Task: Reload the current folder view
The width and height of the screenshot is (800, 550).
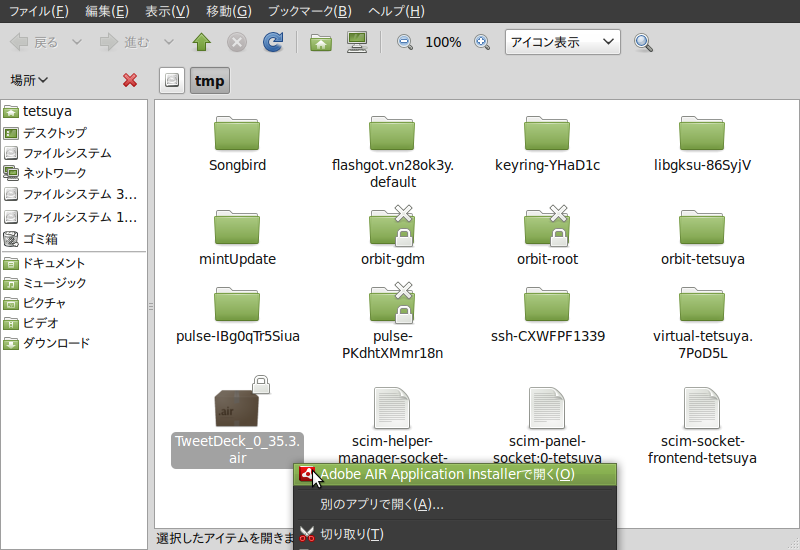Action: tap(273, 42)
